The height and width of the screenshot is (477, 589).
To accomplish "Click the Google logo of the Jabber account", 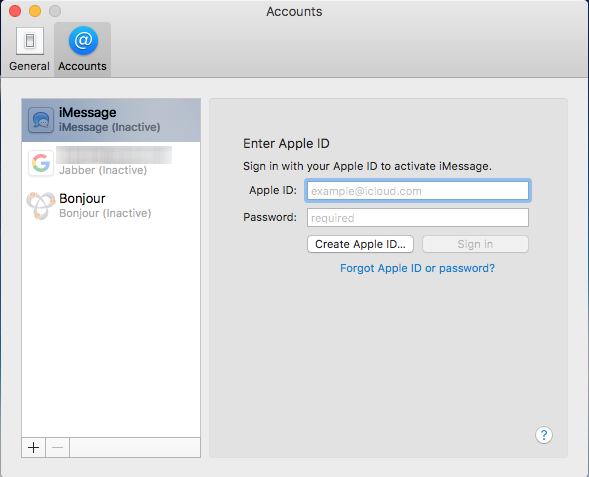I will coord(41,163).
